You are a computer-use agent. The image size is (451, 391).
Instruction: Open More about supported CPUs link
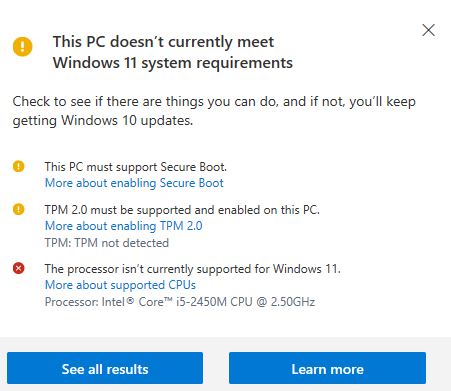coord(120,285)
